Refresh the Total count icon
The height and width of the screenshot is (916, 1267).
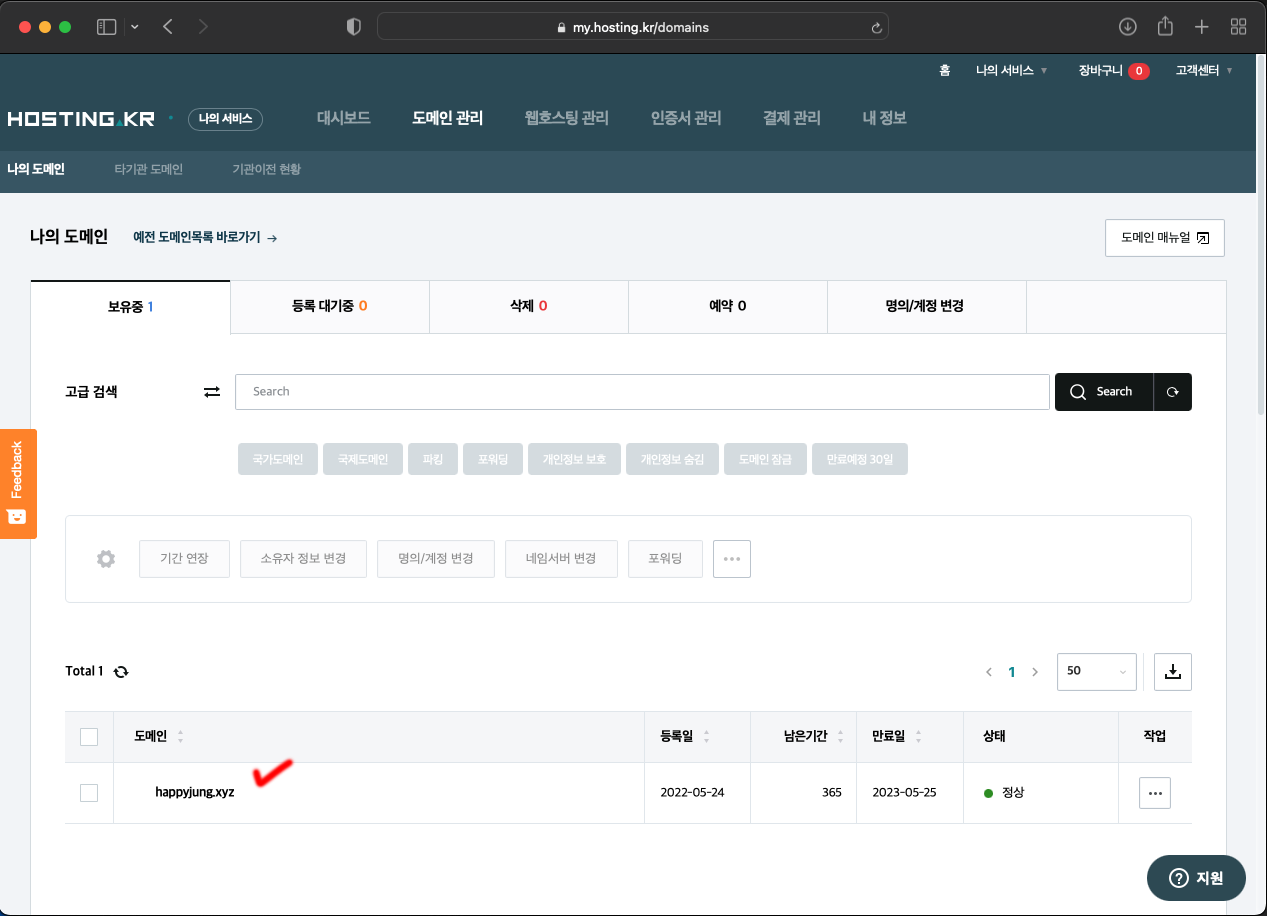click(121, 672)
